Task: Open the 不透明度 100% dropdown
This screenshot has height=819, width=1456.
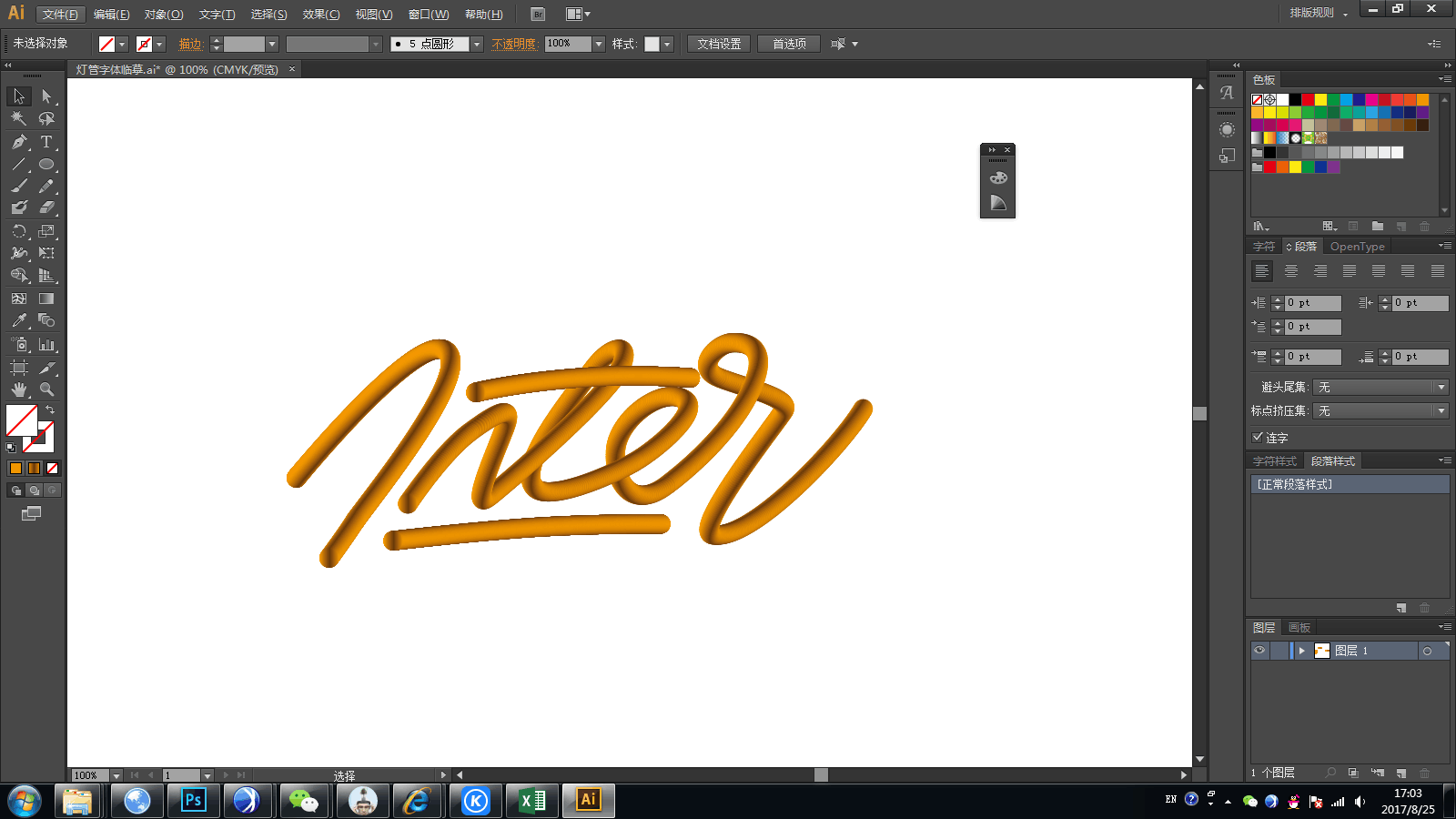Action: pos(598,44)
